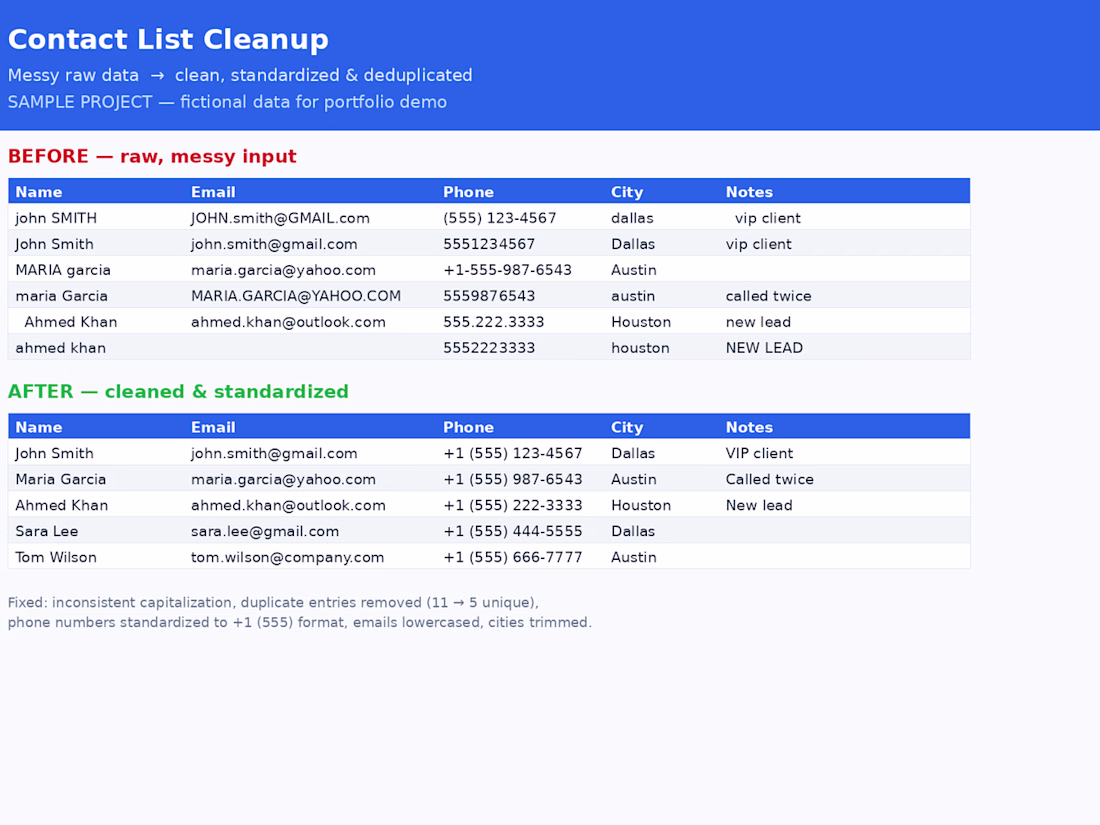Click phone "+1 (555) 444-5555"
This screenshot has width=1100, height=825.
coord(513,530)
